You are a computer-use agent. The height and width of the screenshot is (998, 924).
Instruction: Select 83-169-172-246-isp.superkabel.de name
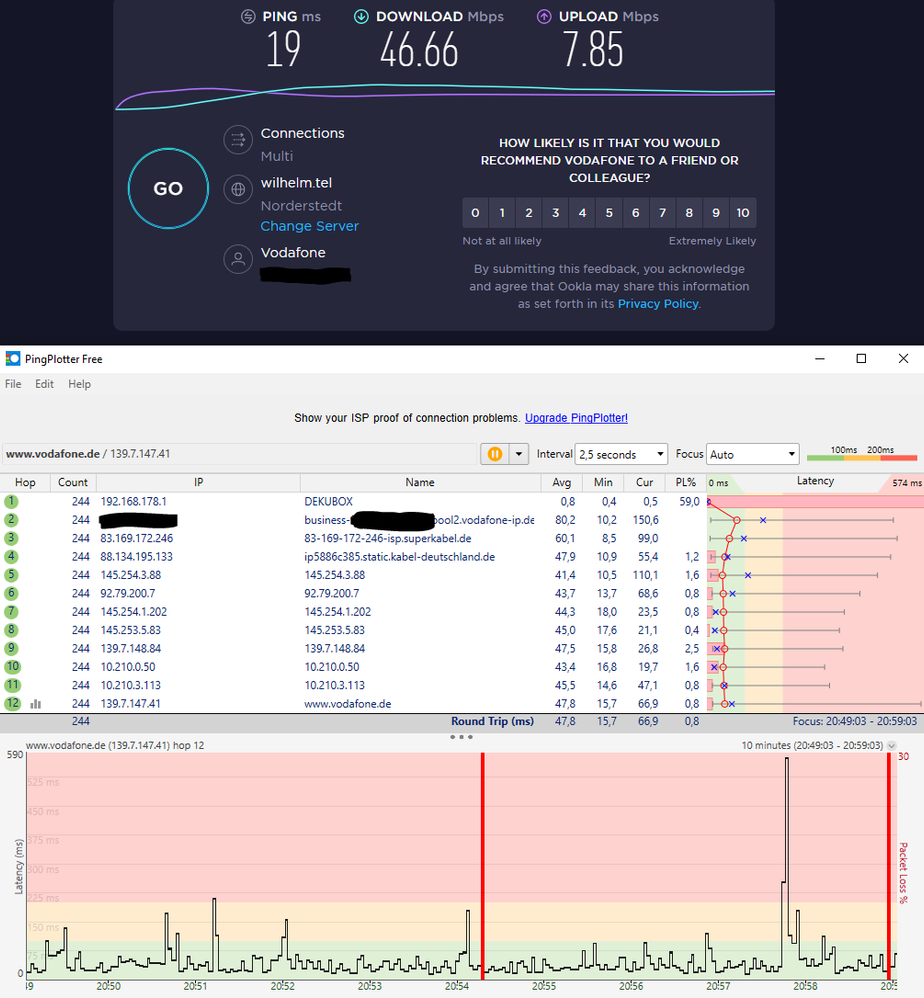click(x=388, y=538)
